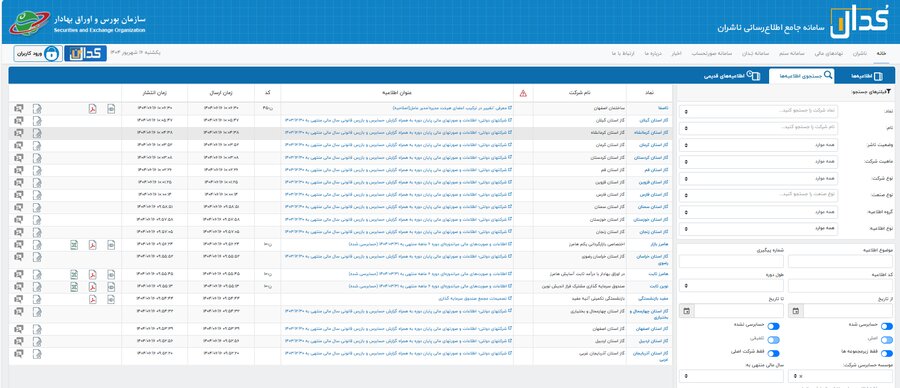
Task: Expand the وضعیت ناشر dropdown
Action: (758, 145)
